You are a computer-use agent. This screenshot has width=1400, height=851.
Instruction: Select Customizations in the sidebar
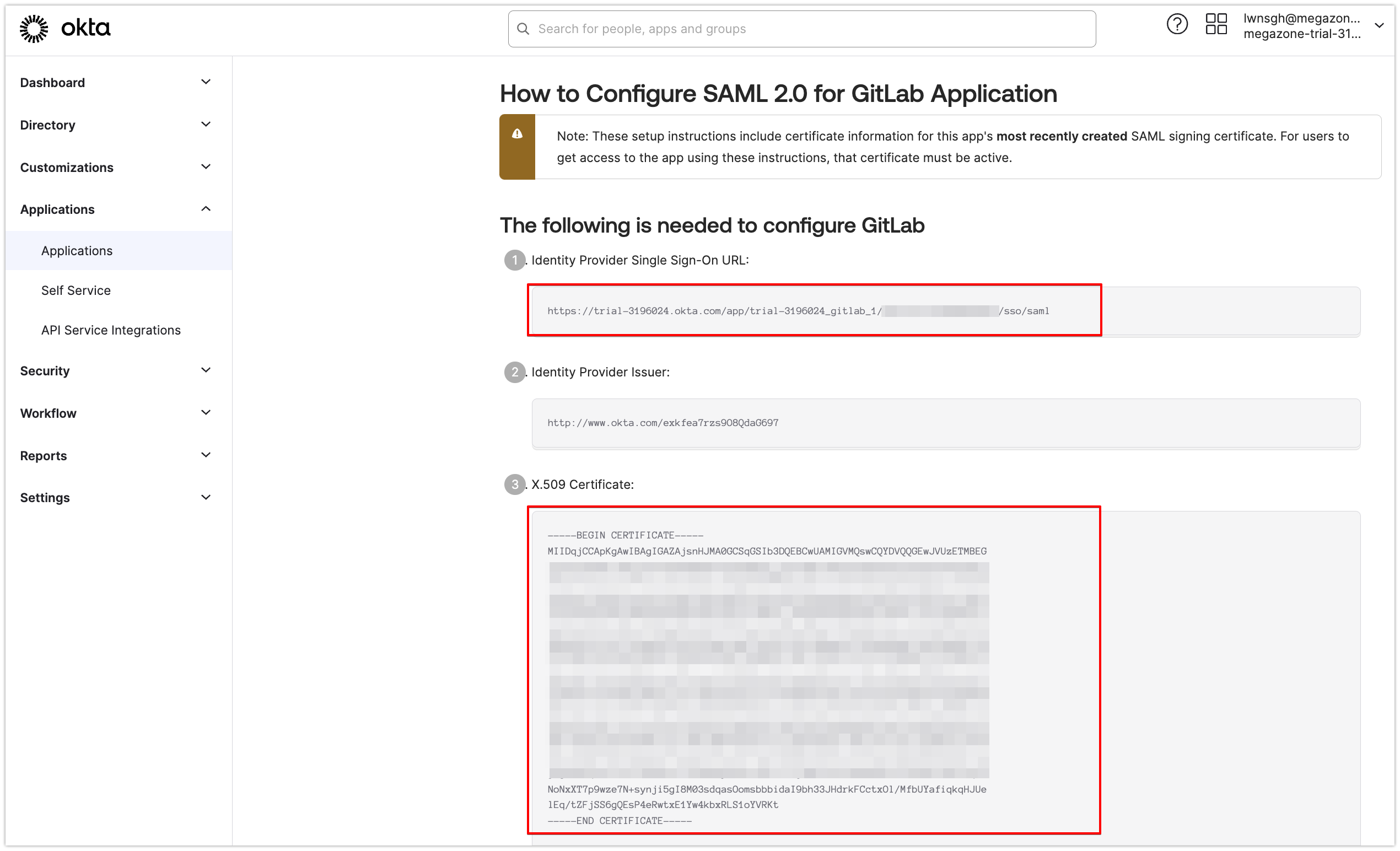click(x=67, y=168)
